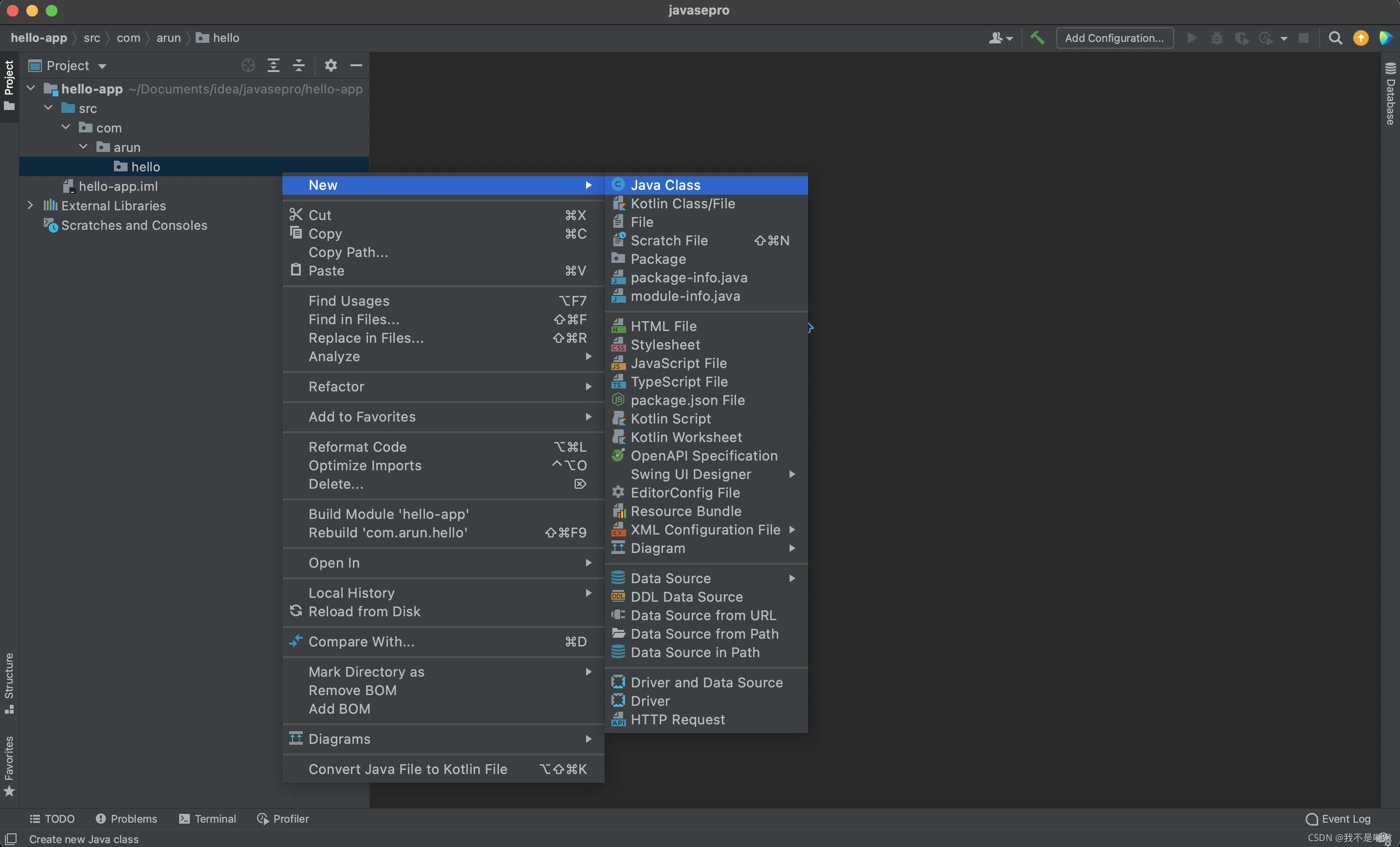Click the Select Opened File locate icon
The height and width of the screenshot is (847, 1400).
tap(248, 65)
